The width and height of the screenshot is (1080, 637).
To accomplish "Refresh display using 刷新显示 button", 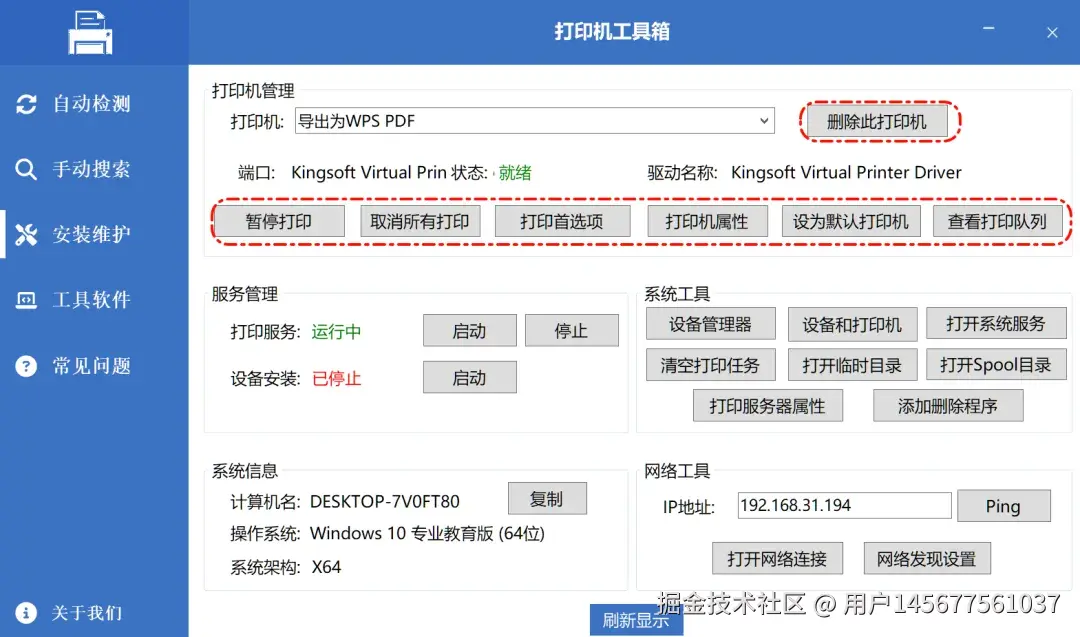I will pos(637,620).
